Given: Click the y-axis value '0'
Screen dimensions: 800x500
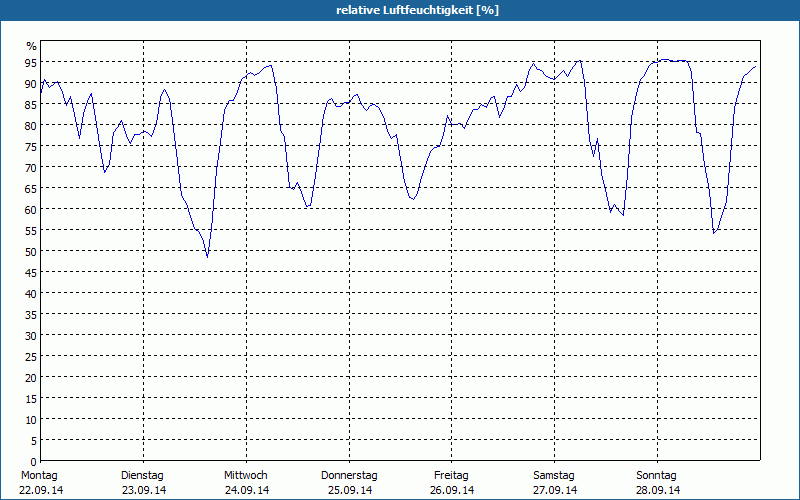Looking at the screenshot, I should pos(34,462).
